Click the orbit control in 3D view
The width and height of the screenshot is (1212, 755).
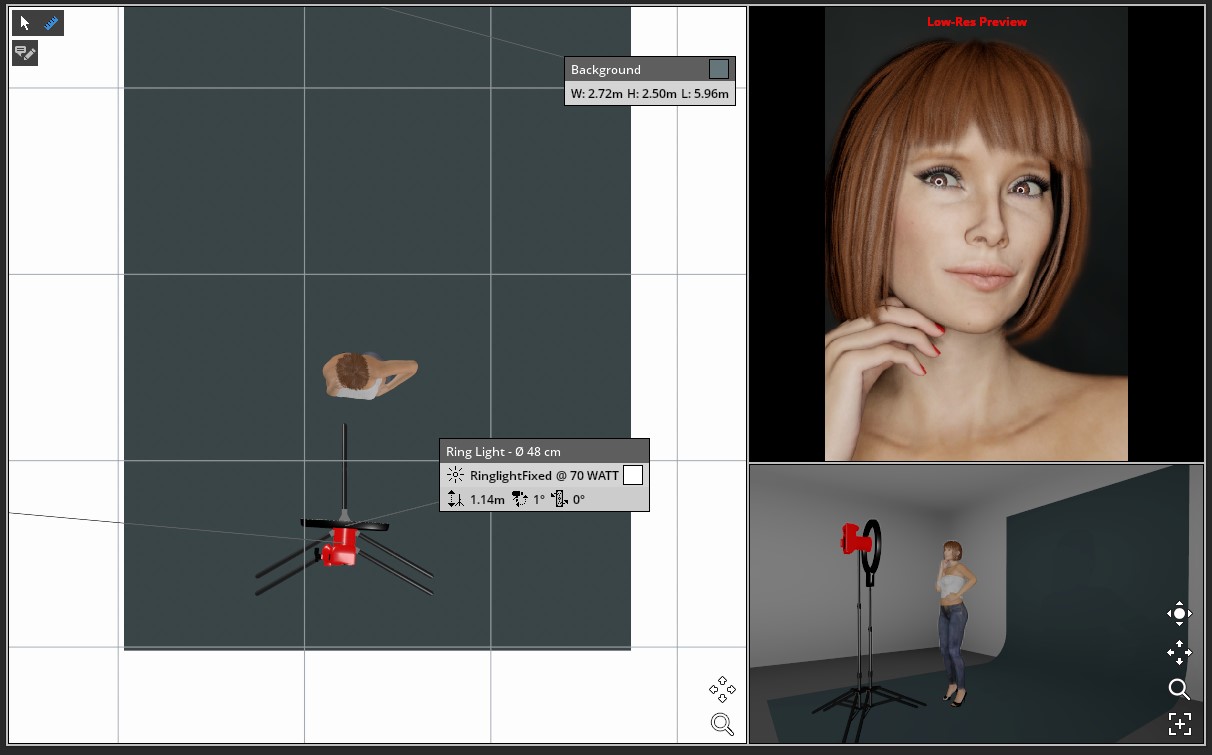pos(1179,614)
